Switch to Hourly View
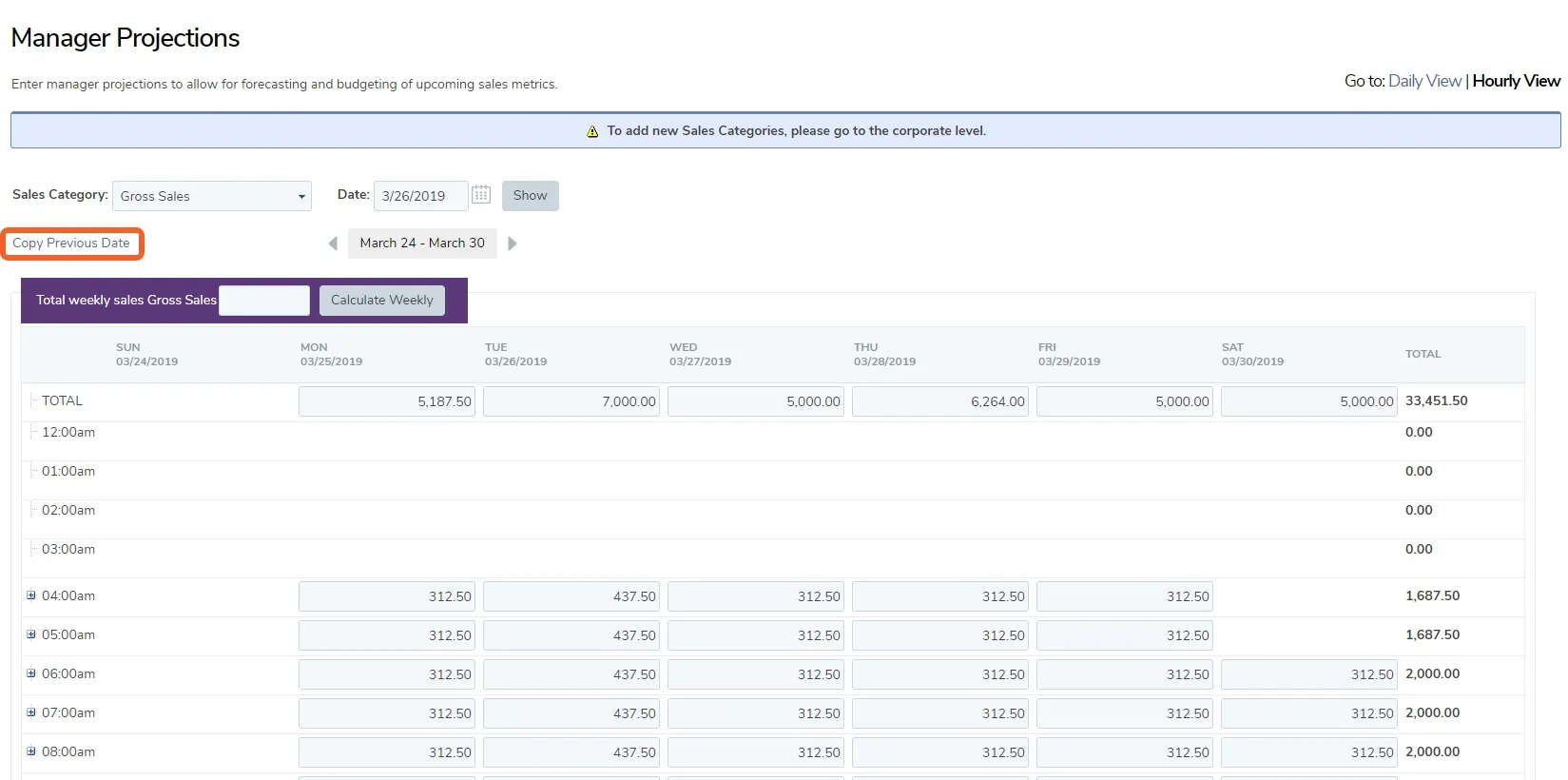Viewport: 1568px width, 780px height. tap(1517, 81)
